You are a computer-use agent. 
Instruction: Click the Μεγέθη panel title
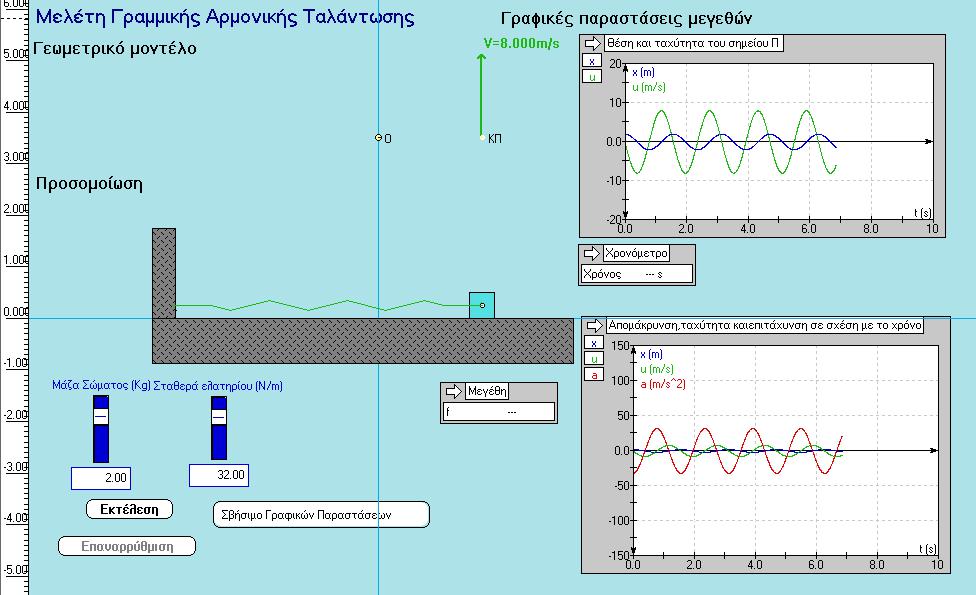pyautogui.click(x=487, y=391)
